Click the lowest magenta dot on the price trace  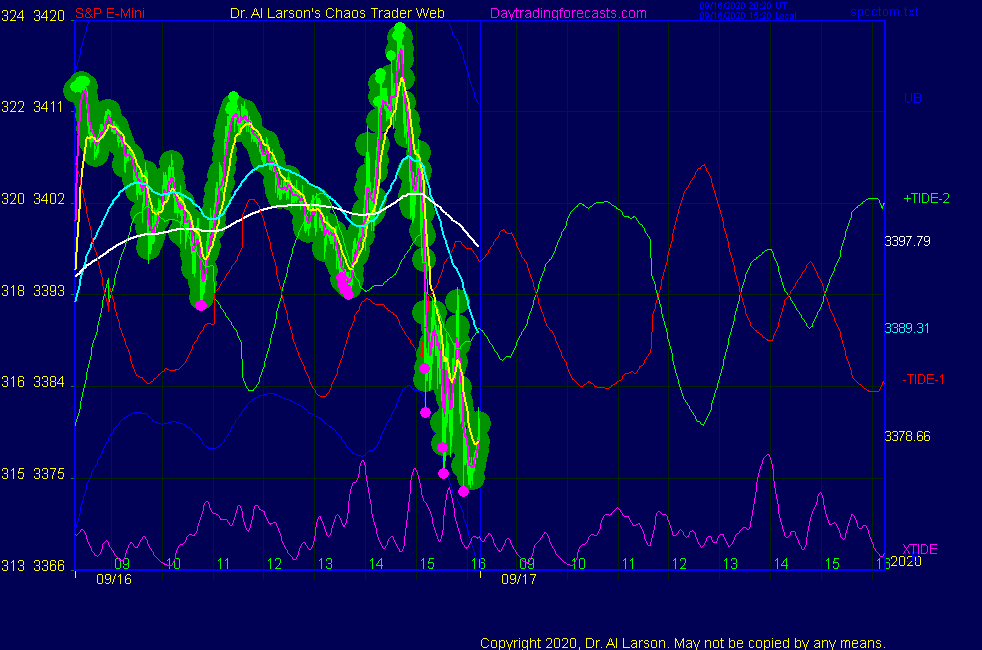pos(463,492)
